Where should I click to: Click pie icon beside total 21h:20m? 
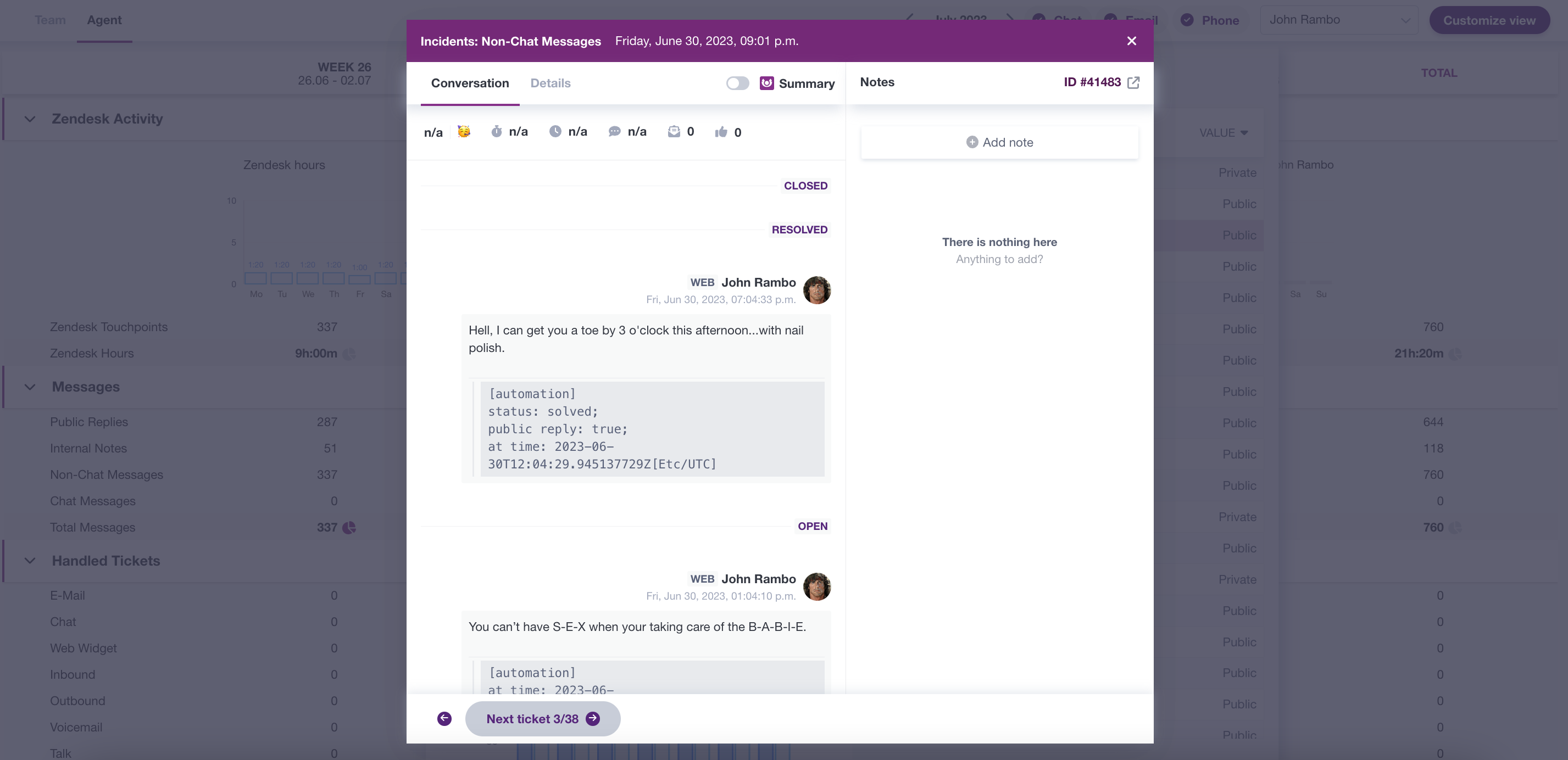pos(1454,354)
